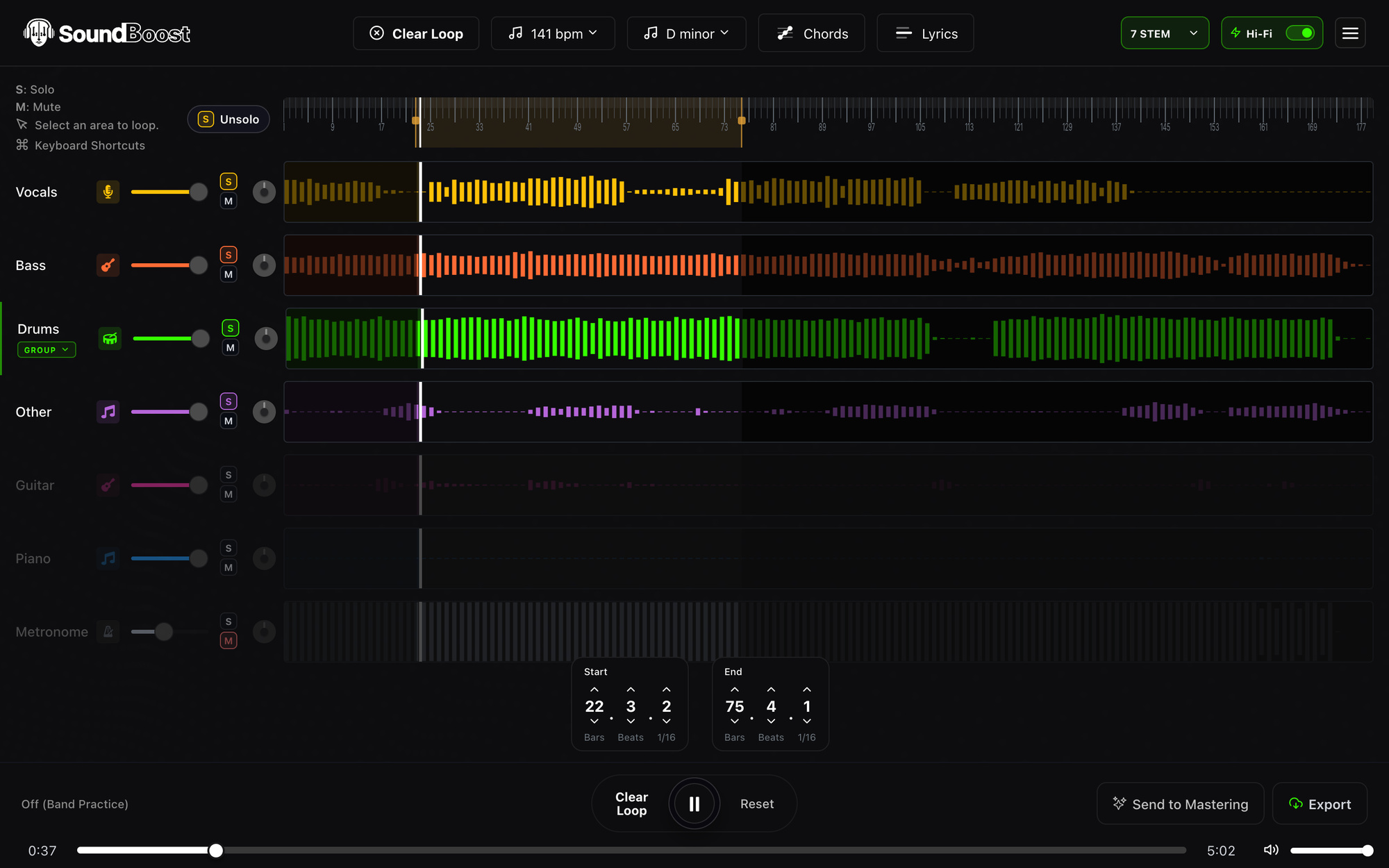The height and width of the screenshot is (868, 1389).
Task: Click the Reset button
Action: (757, 804)
